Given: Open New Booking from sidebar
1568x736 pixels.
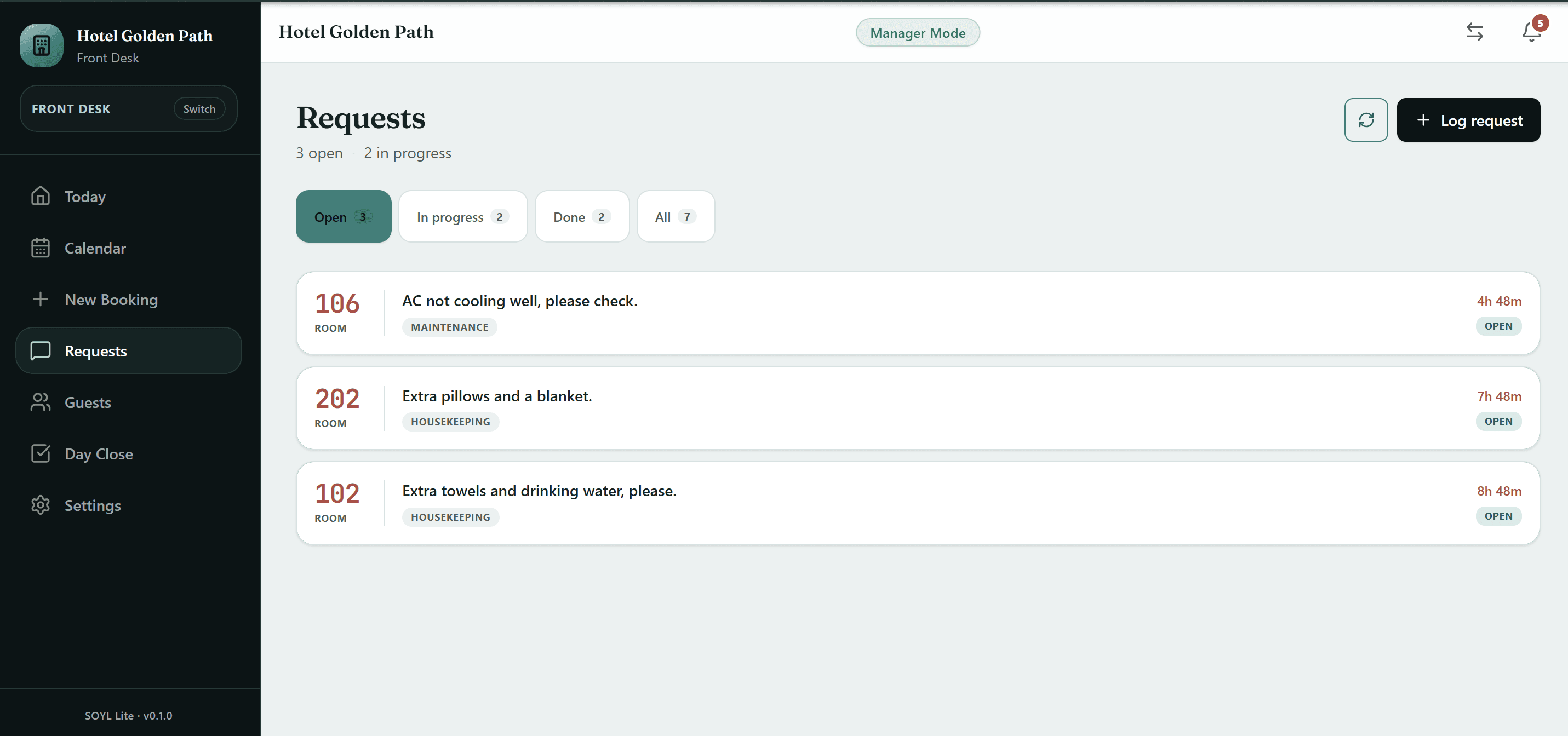Looking at the screenshot, I should coord(128,299).
